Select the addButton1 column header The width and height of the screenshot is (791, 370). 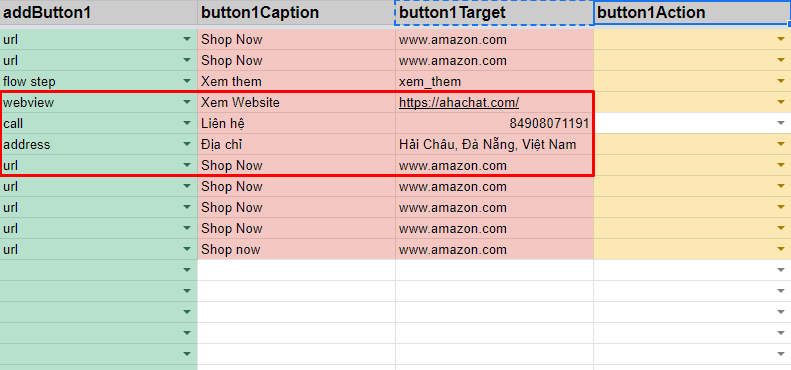(99, 13)
